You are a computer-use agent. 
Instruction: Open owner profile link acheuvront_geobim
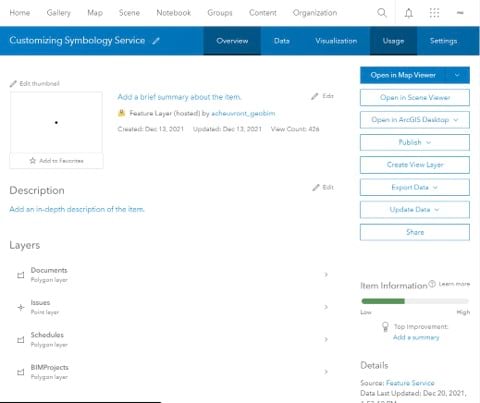243,113
